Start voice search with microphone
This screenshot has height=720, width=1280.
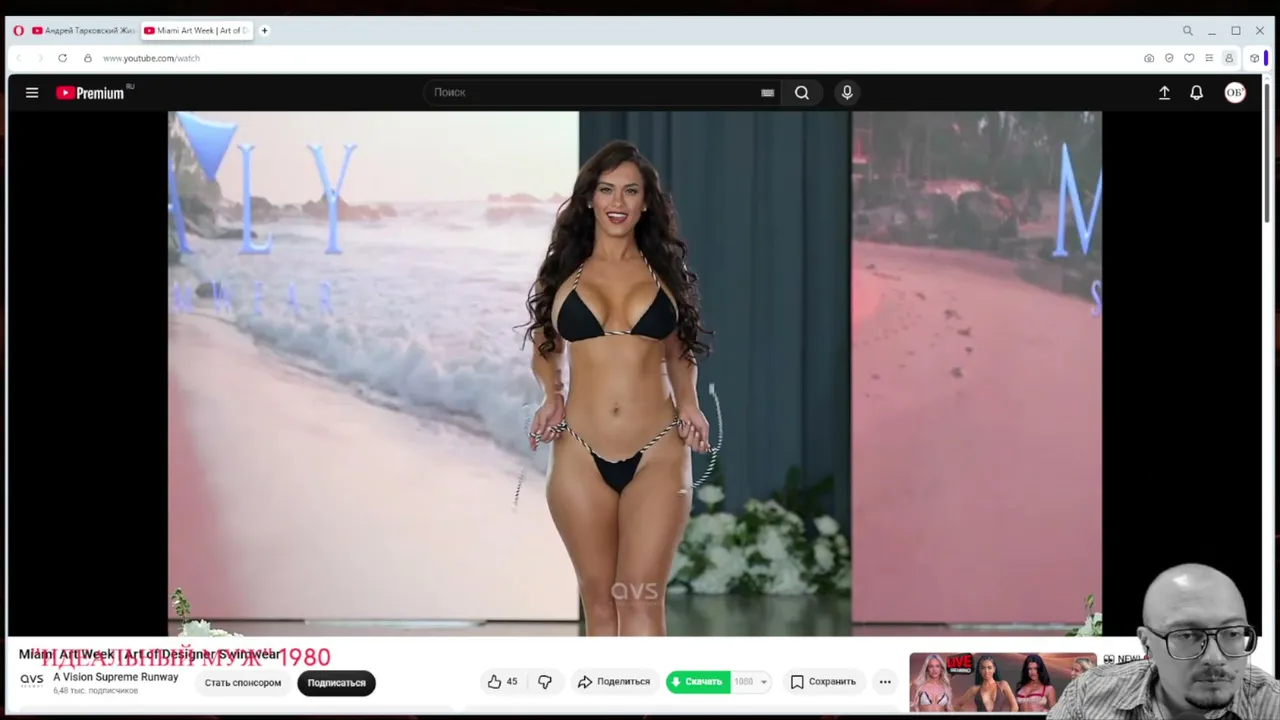pos(847,93)
